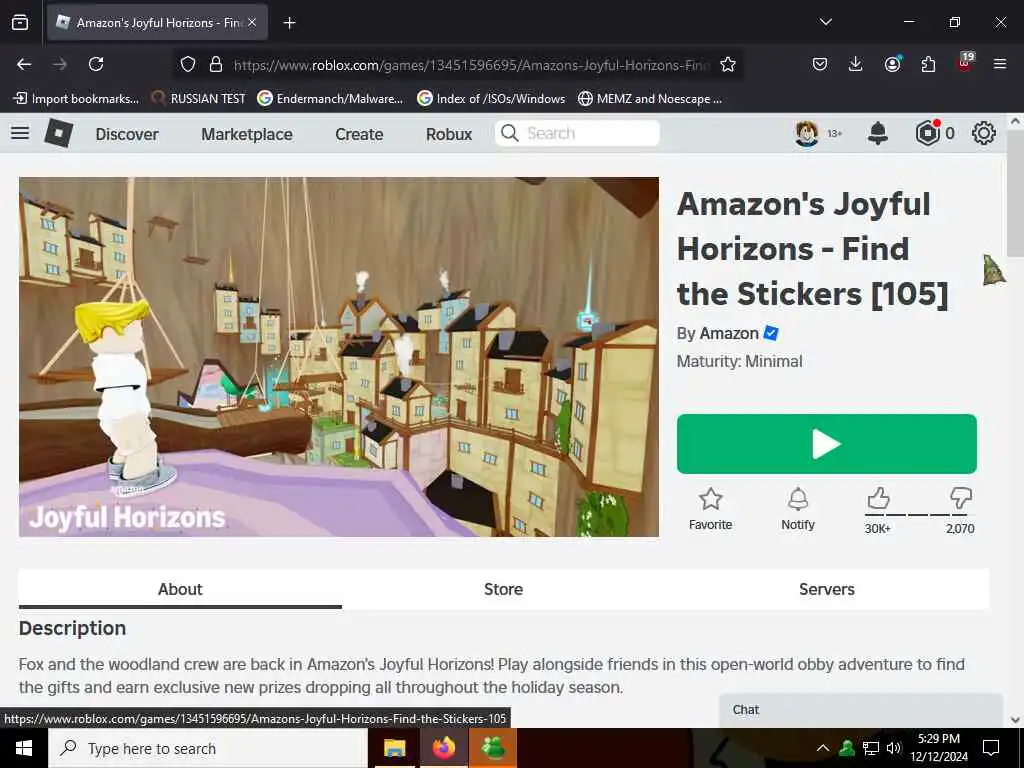Click the search magnifier icon

click(509, 133)
